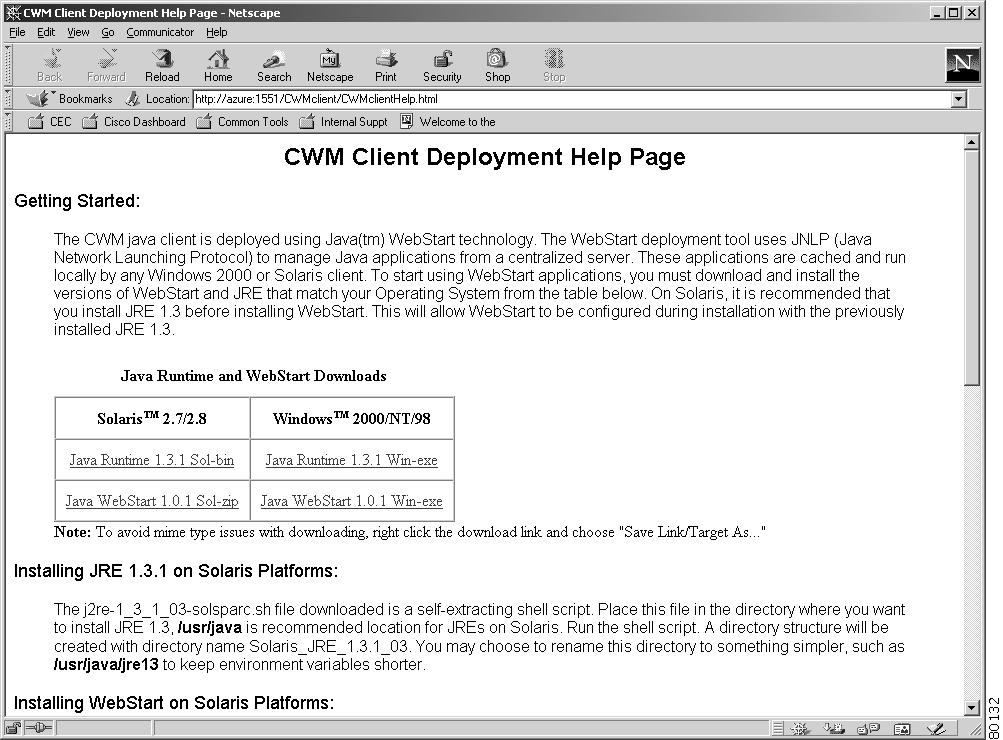Collapse the location toolbar grip handle
The width and height of the screenshot is (1003, 740).
(x=8, y=99)
